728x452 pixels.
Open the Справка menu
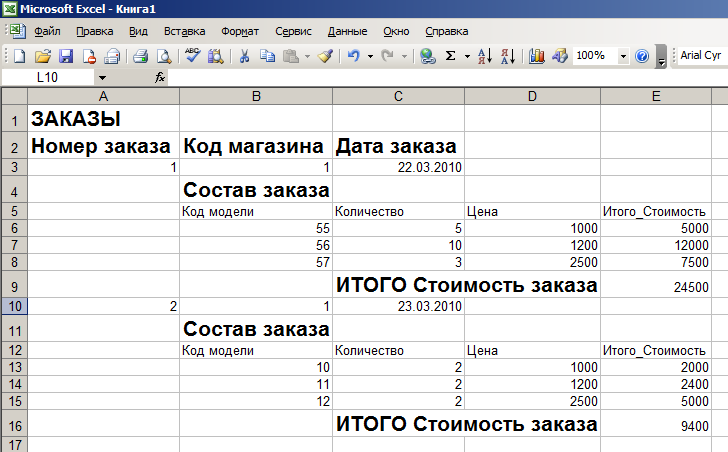pyautogui.click(x=447, y=31)
